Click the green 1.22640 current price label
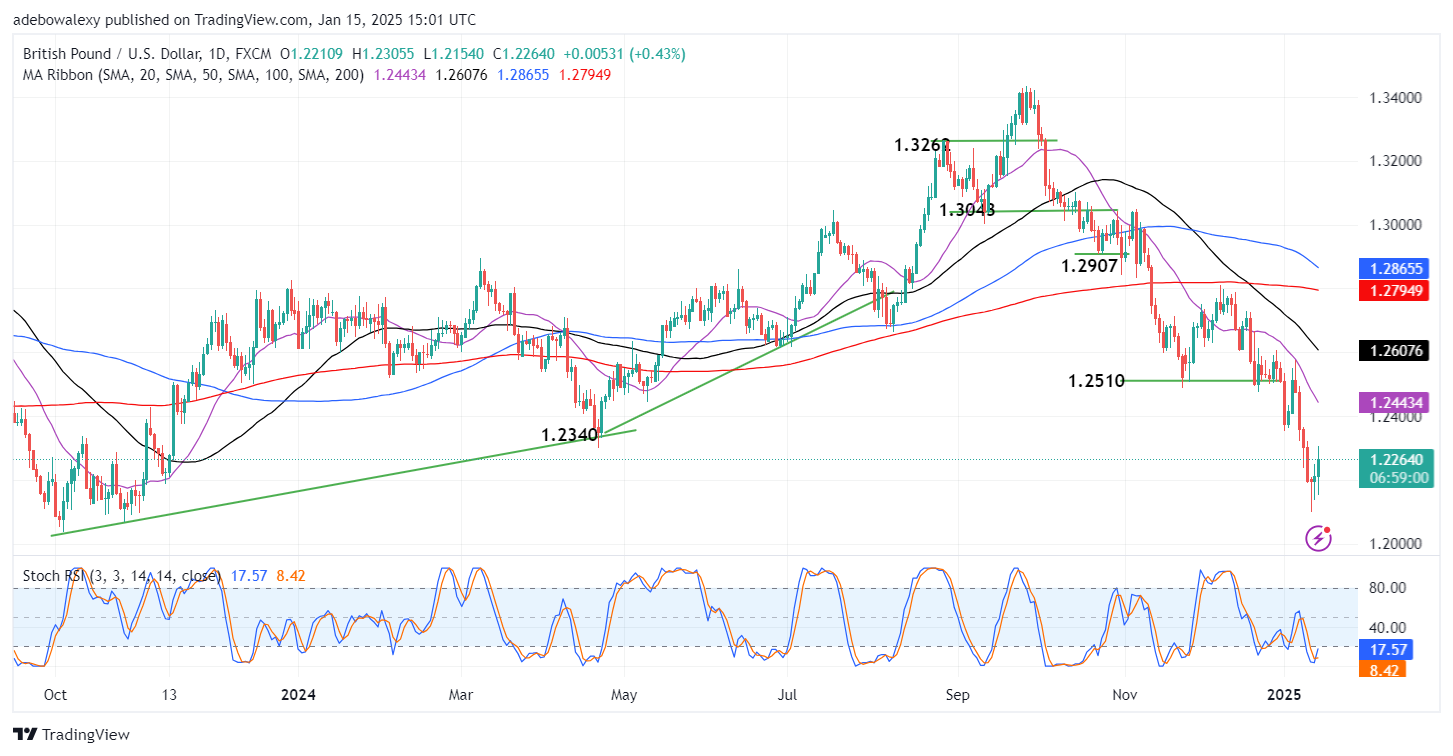 [x=1396, y=459]
